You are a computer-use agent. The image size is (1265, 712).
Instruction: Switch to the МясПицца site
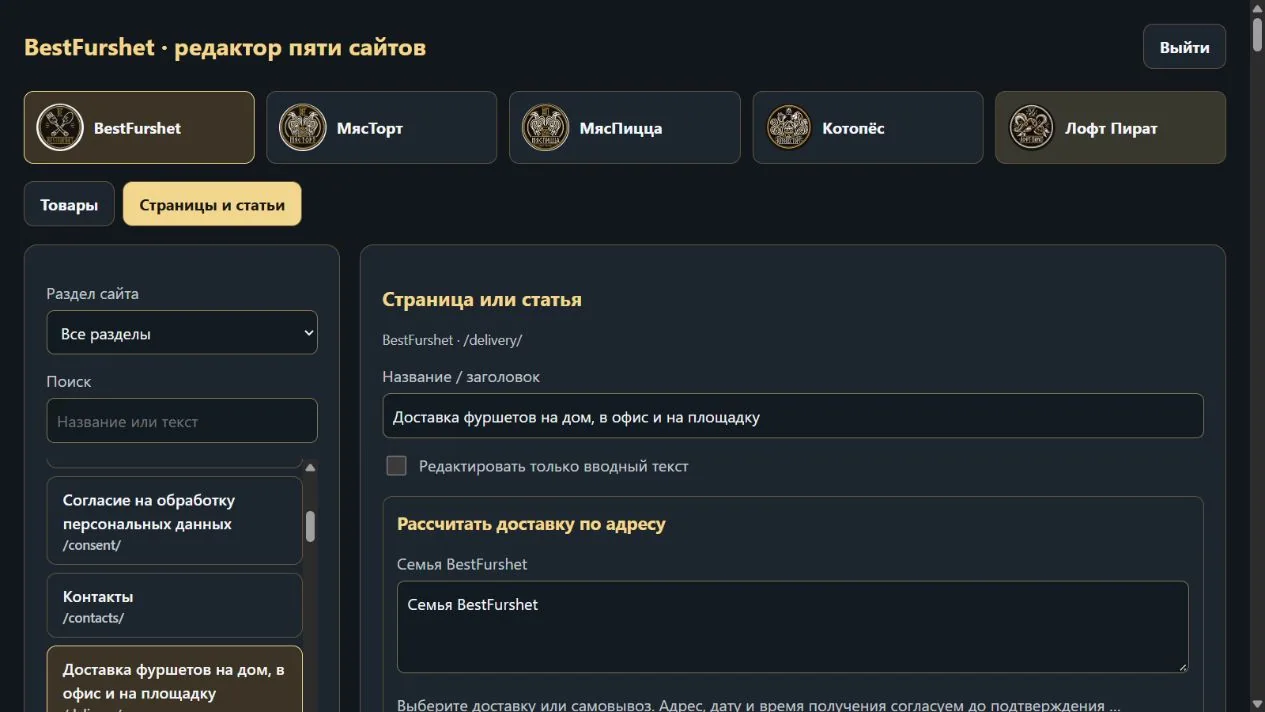click(625, 128)
